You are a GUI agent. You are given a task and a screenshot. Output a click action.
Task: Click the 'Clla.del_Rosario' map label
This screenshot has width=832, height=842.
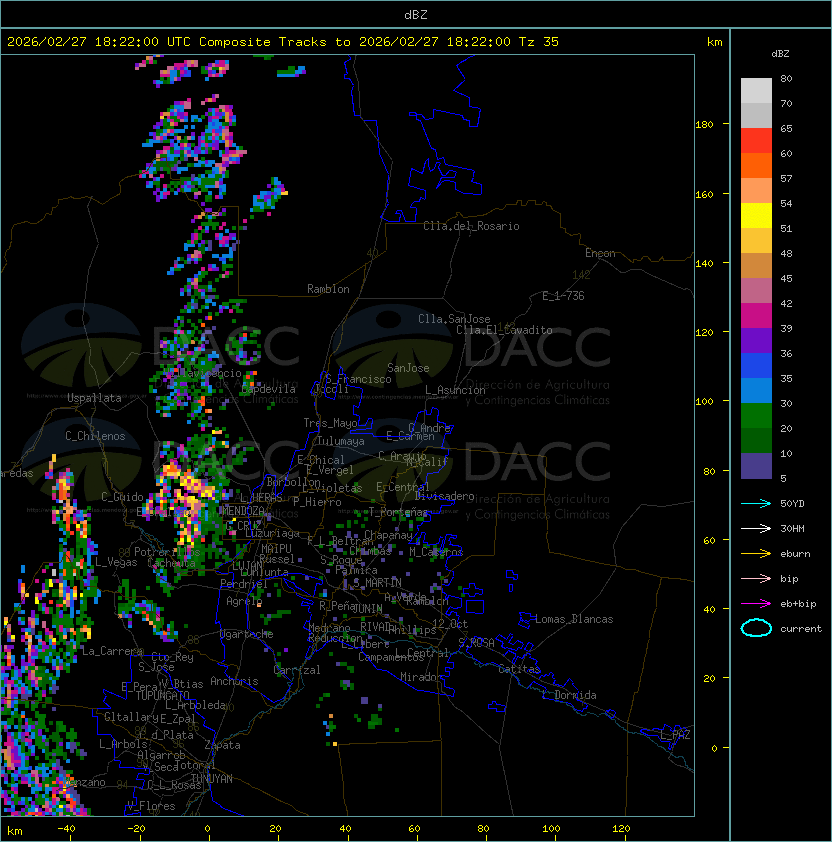[471, 226]
